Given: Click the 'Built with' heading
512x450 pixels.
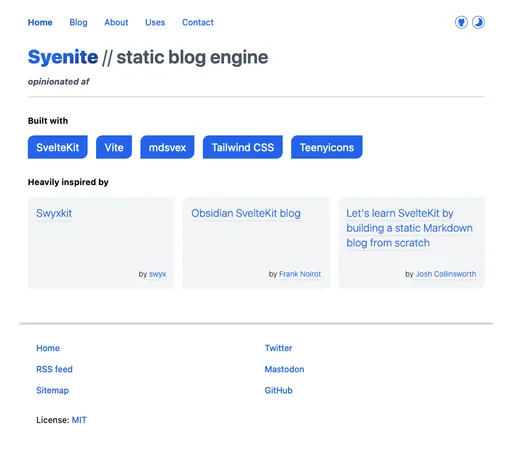Looking at the screenshot, I should (x=48, y=121).
